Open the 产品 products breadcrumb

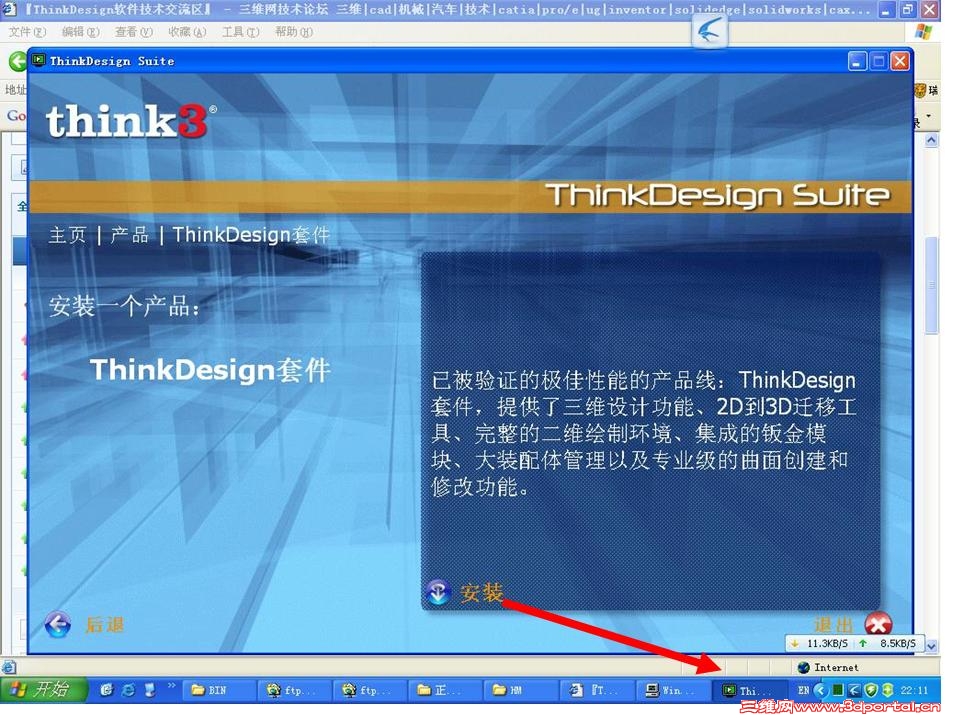(129, 235)
